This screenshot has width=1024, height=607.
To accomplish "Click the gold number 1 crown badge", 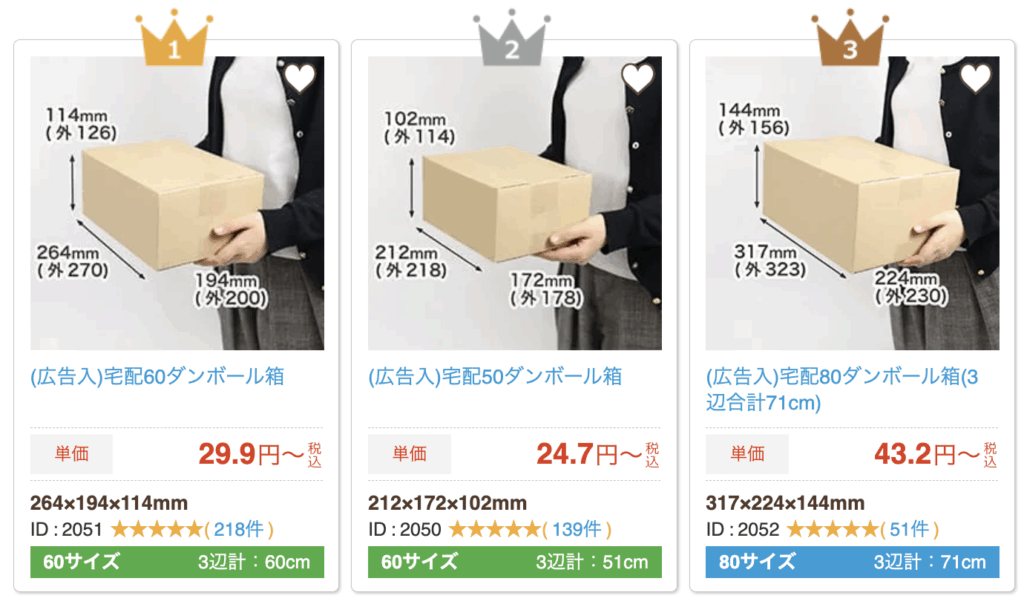I will click(174, 38).
